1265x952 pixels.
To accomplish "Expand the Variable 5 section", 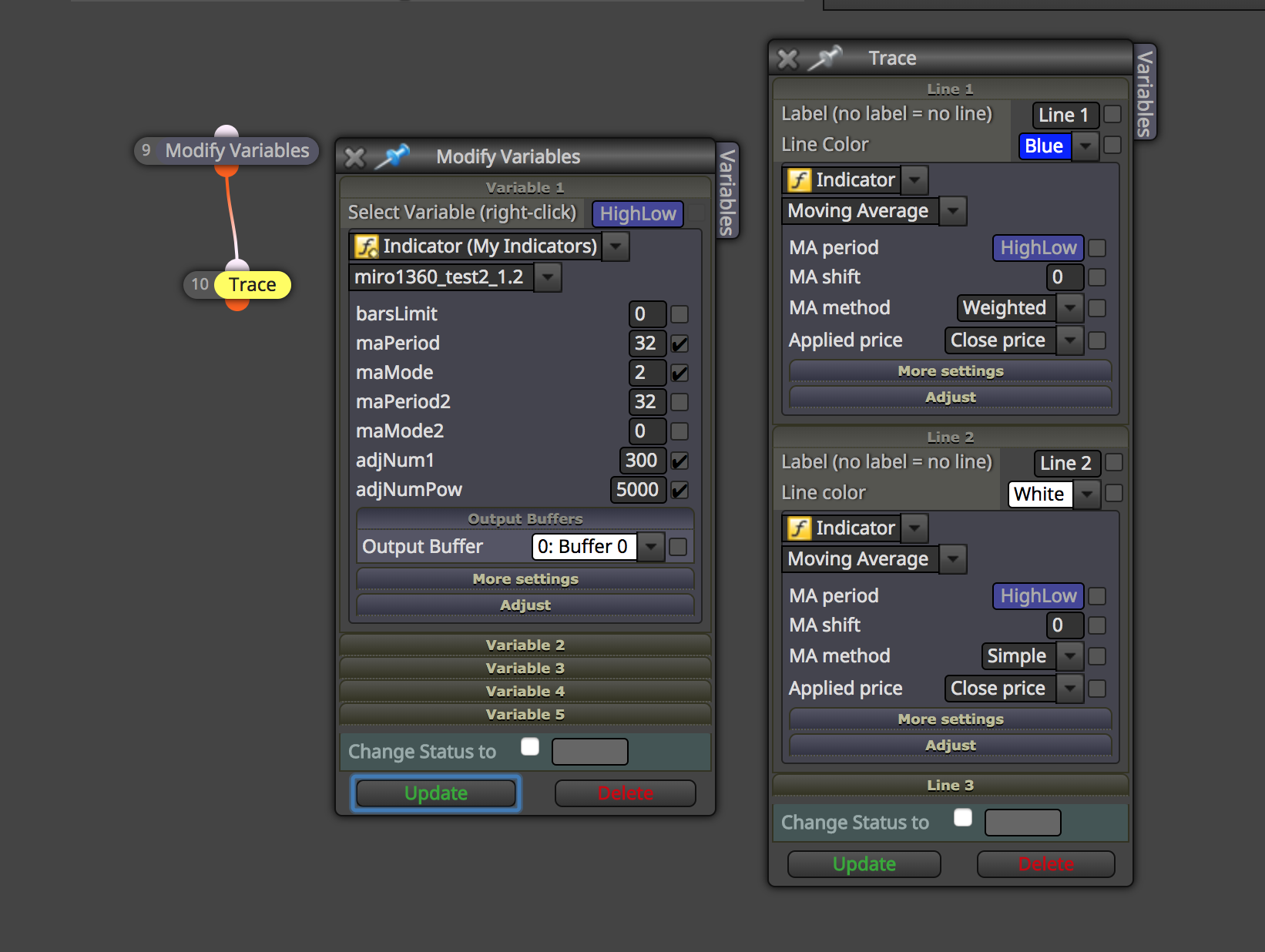I will point(525,715).
